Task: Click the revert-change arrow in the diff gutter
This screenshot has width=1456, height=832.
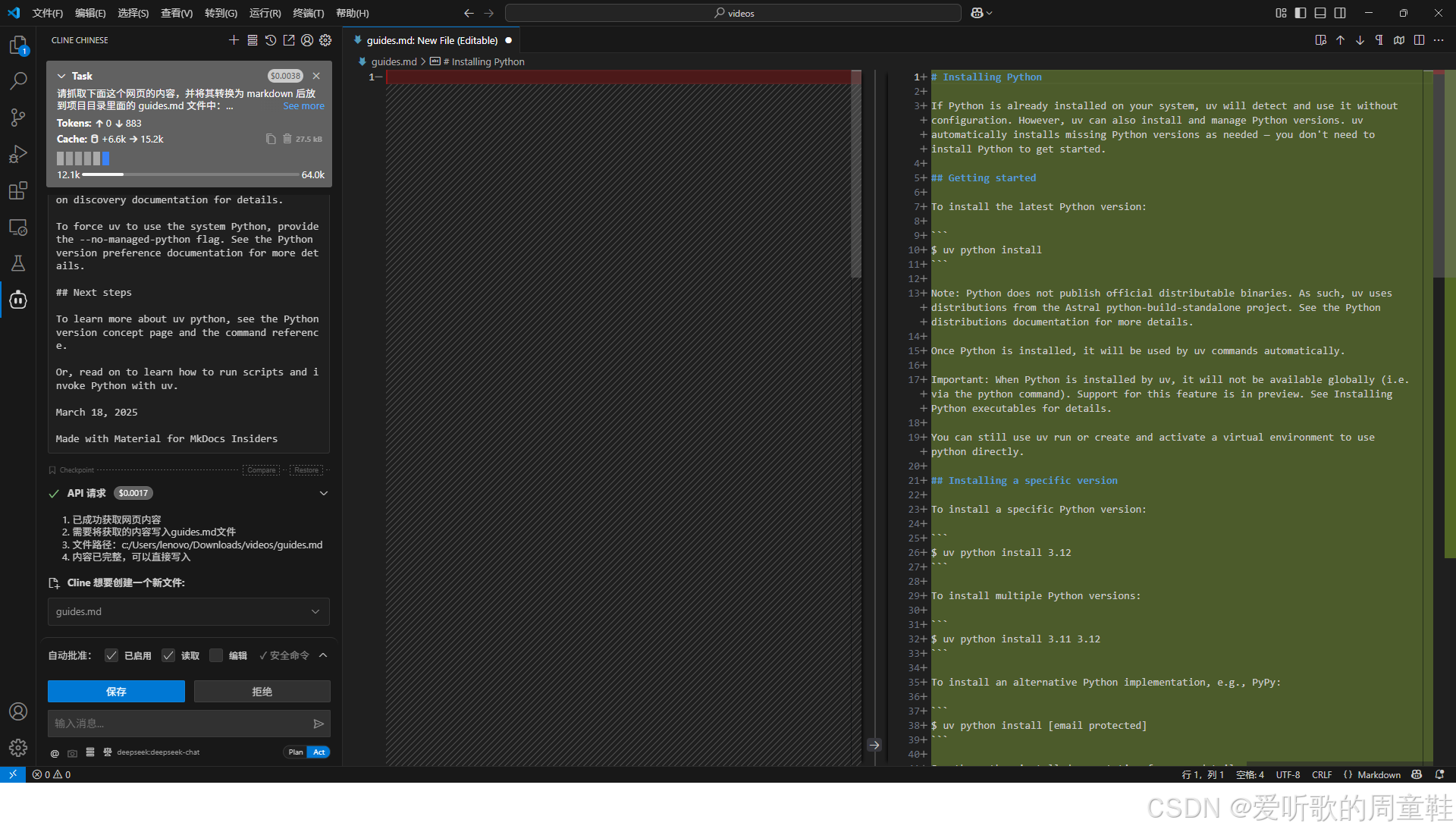Action: 874,745
